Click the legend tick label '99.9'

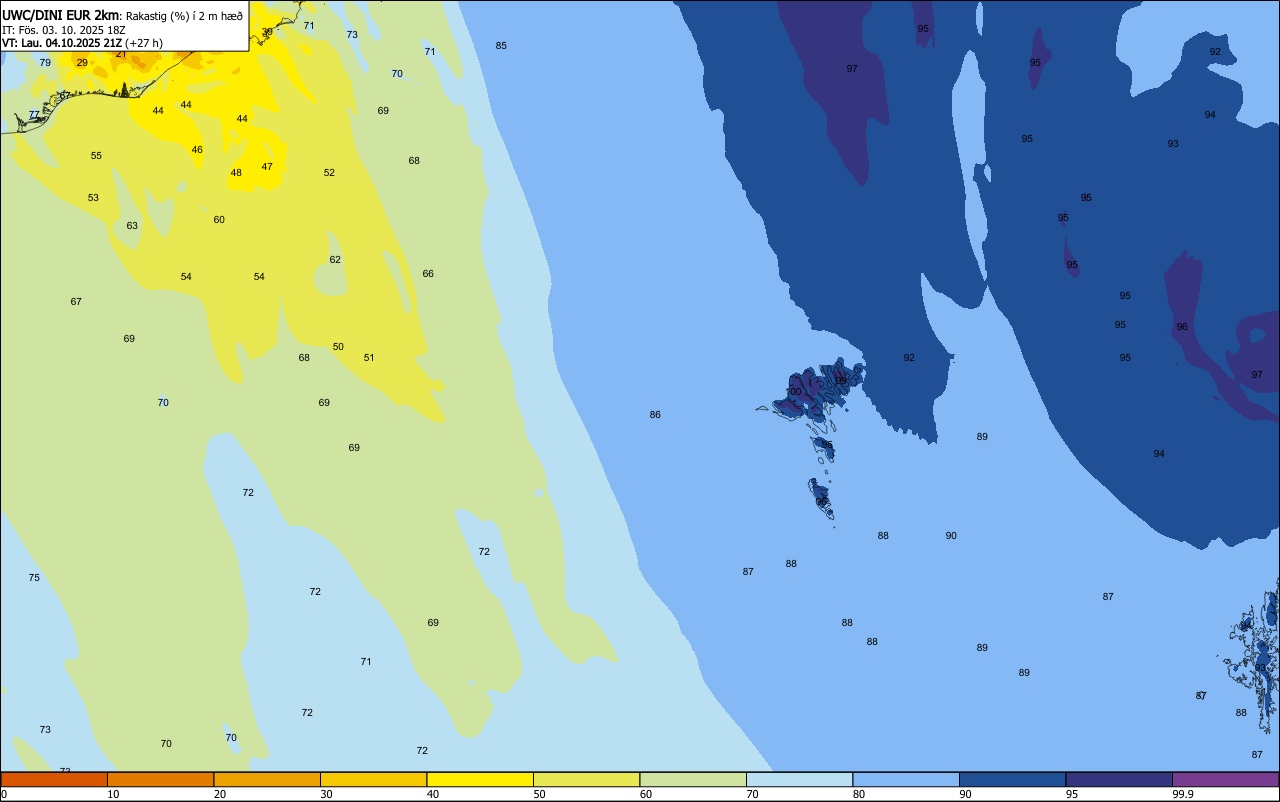pyautogui.click(x=1183, y=794)
